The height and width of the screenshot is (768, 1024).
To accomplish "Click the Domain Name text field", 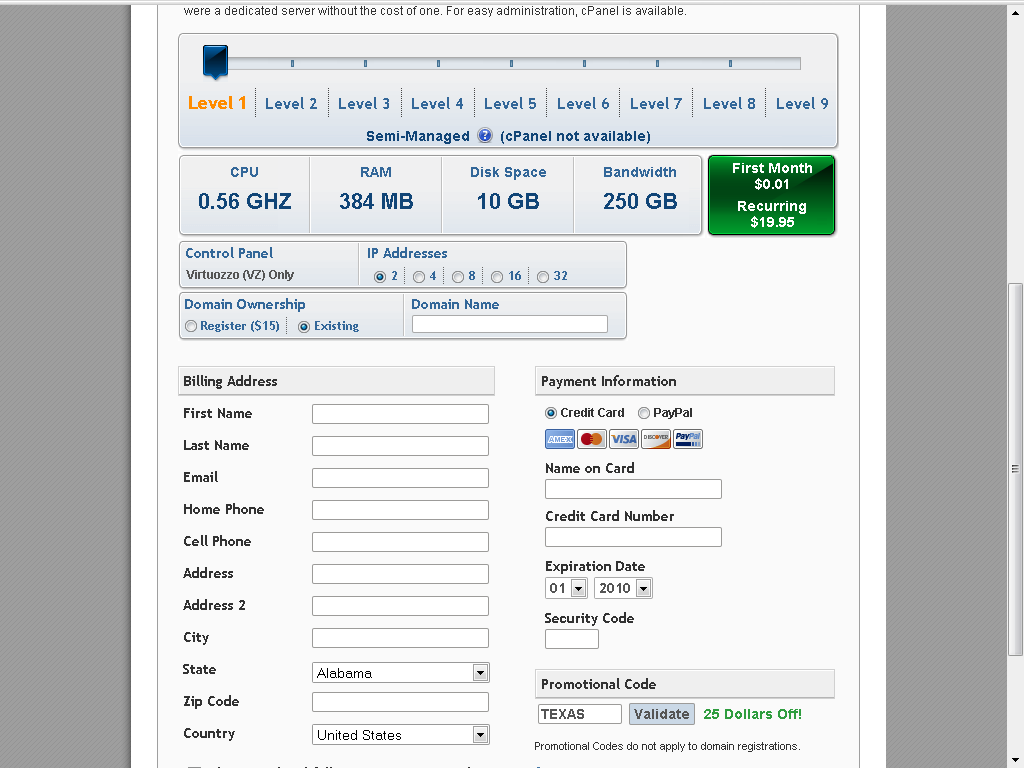I will (510, 324).
